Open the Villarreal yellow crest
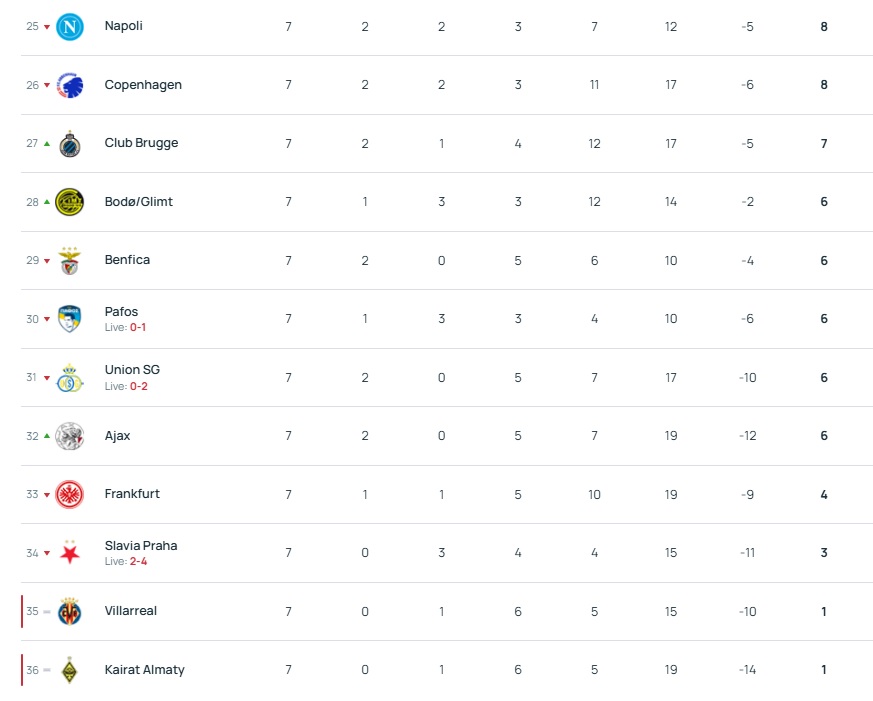 pyautogui.click(x=70, y=611)
